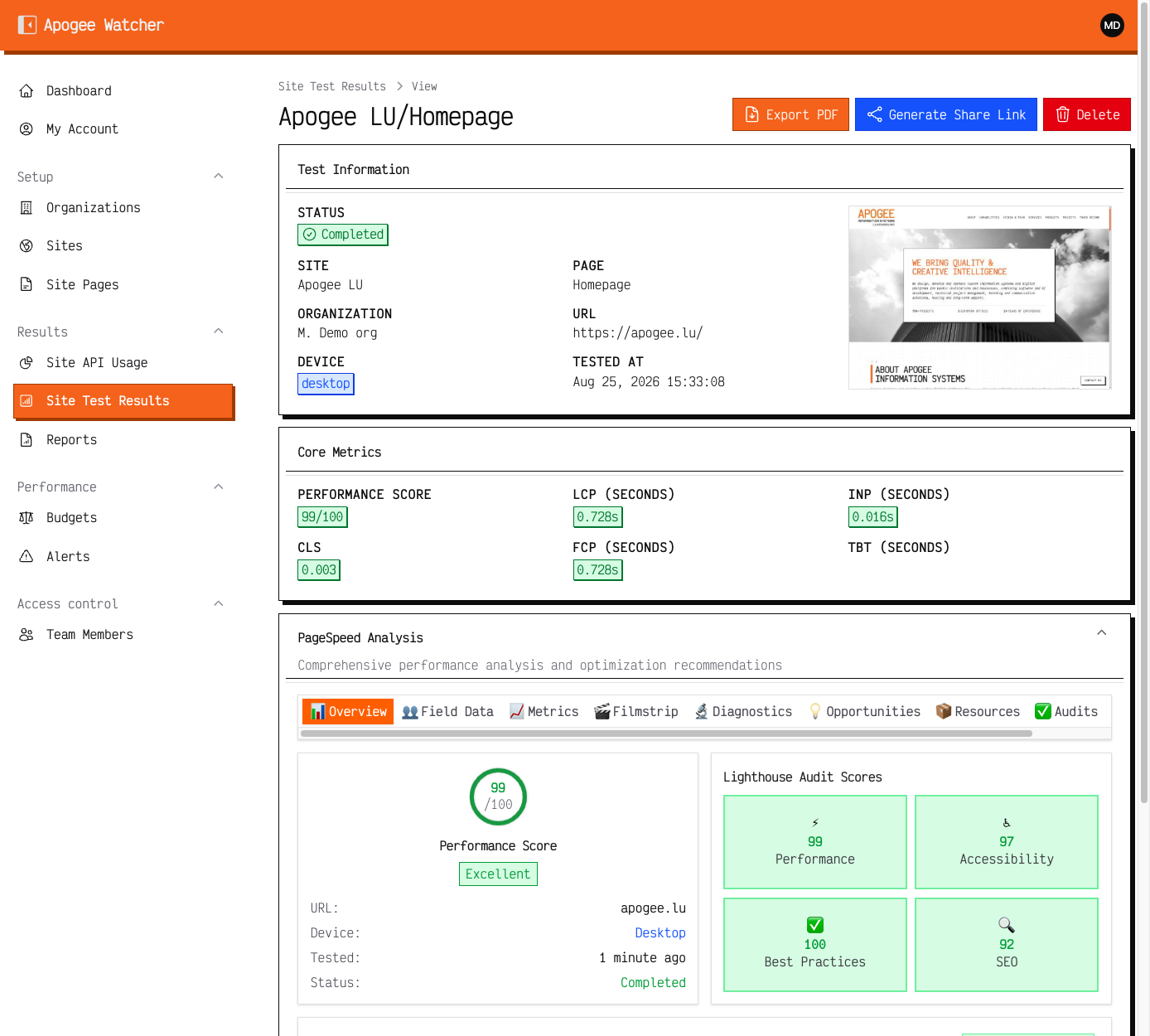Screen dimensions: 1150x1036
Task: Select the Filmstrip tab
Action: pos(636,712)
